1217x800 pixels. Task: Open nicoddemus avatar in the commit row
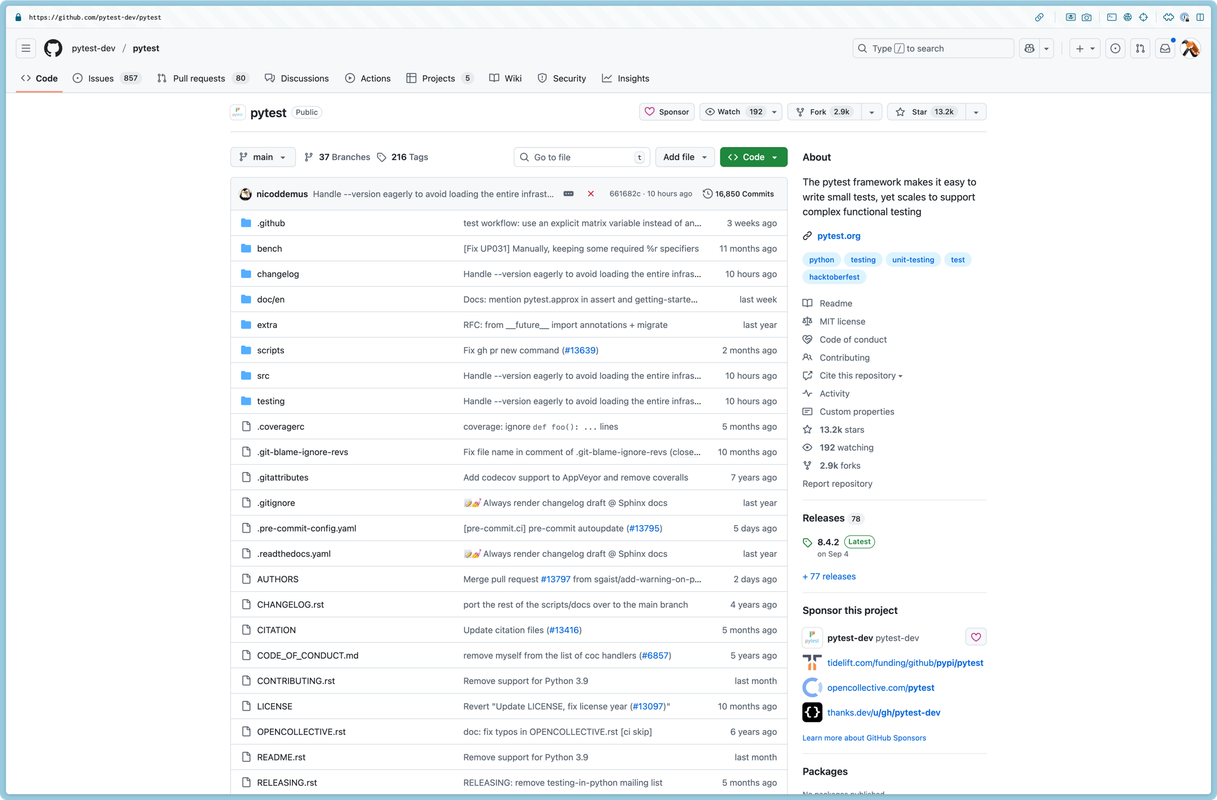tap(246, 194)
